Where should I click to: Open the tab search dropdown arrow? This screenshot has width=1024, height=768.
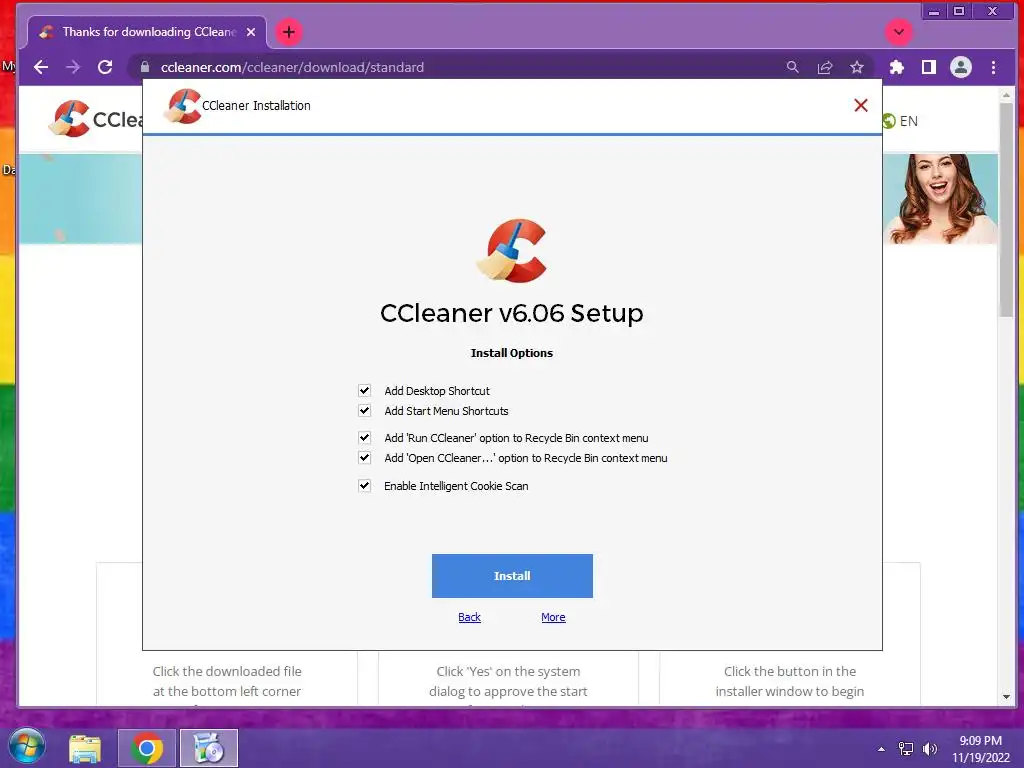click(899, 32)
